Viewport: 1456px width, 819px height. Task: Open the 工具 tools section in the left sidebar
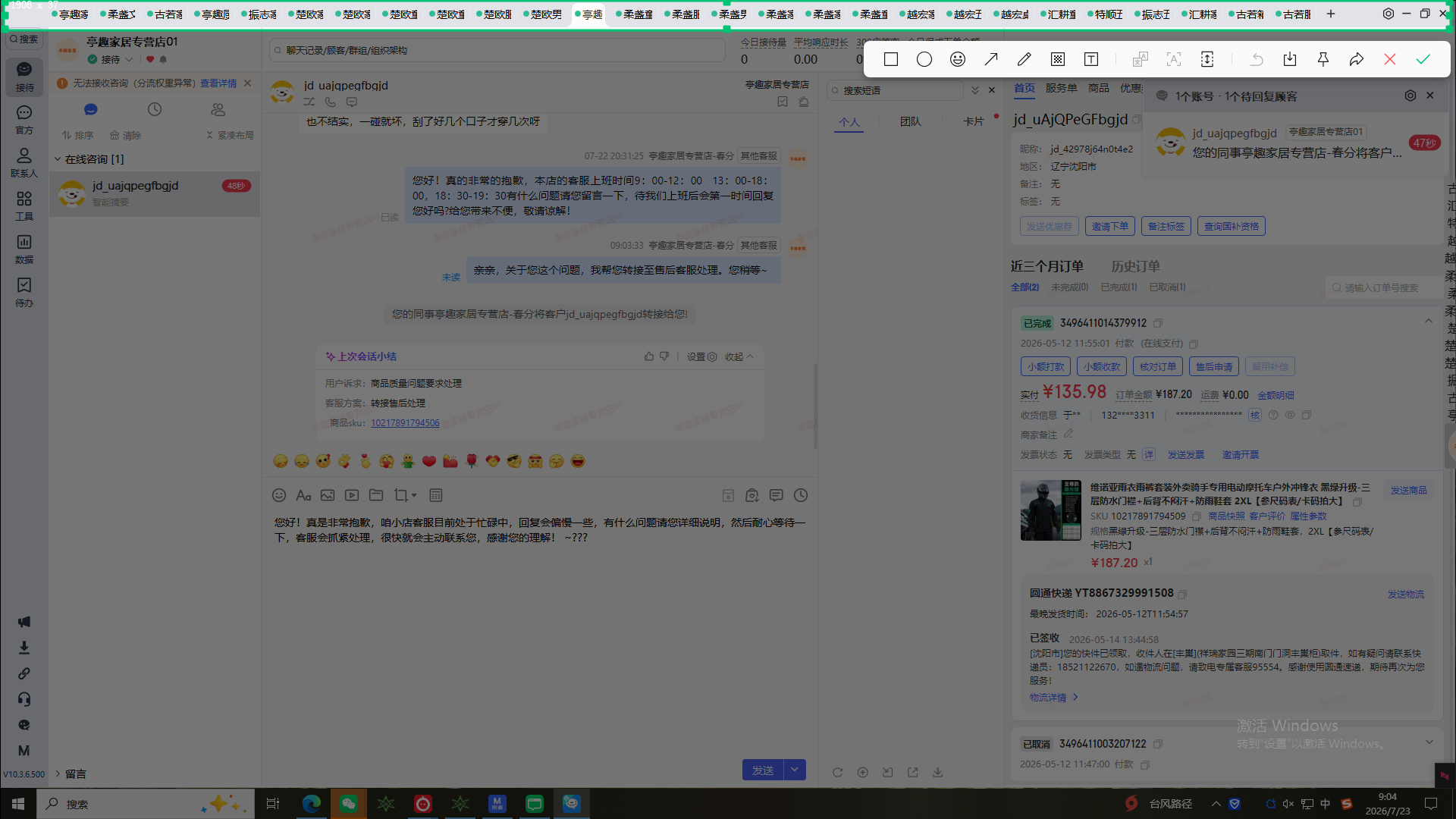coord(24,206)
